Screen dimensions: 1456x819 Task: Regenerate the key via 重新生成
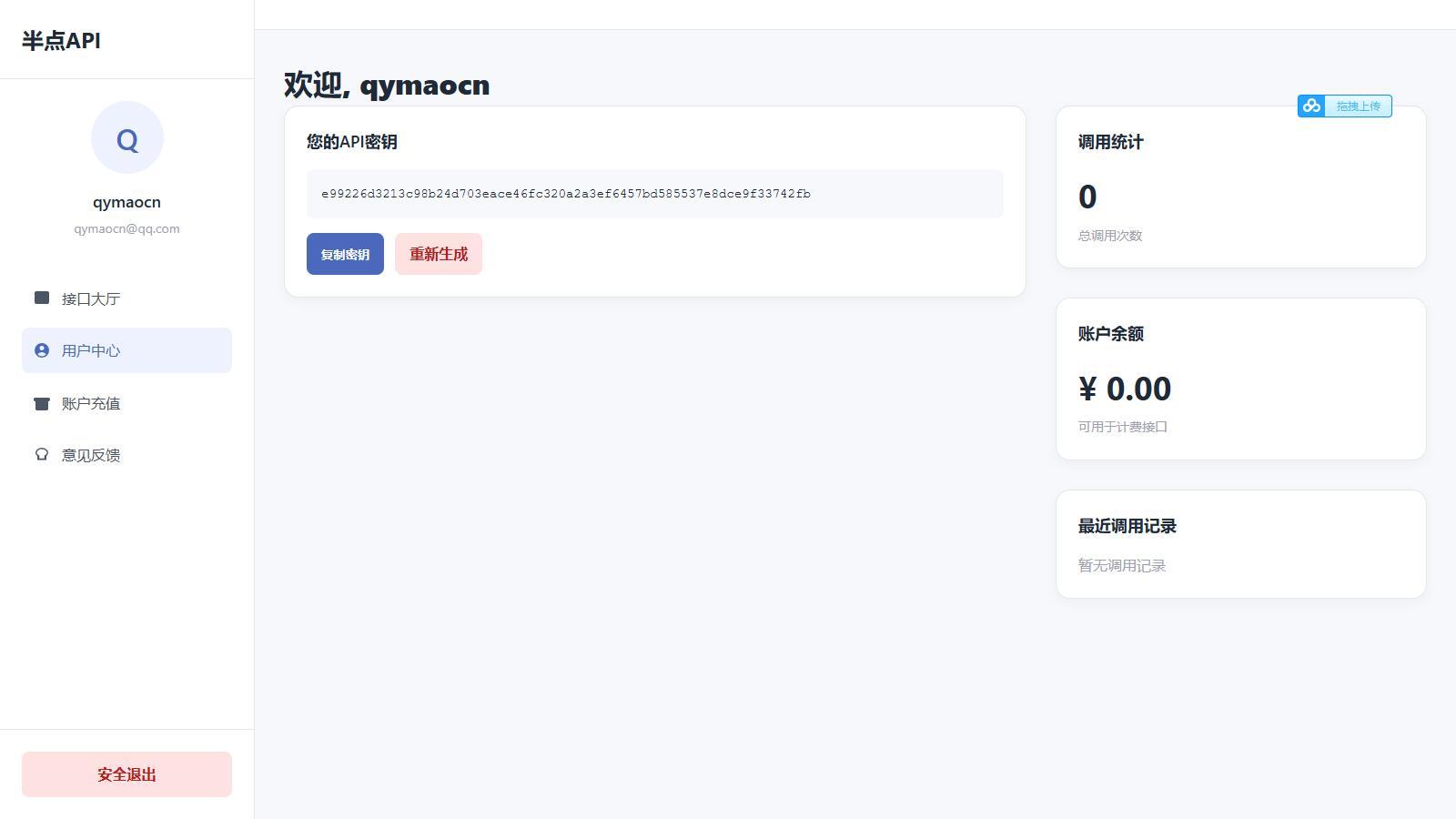coord(439,254)
